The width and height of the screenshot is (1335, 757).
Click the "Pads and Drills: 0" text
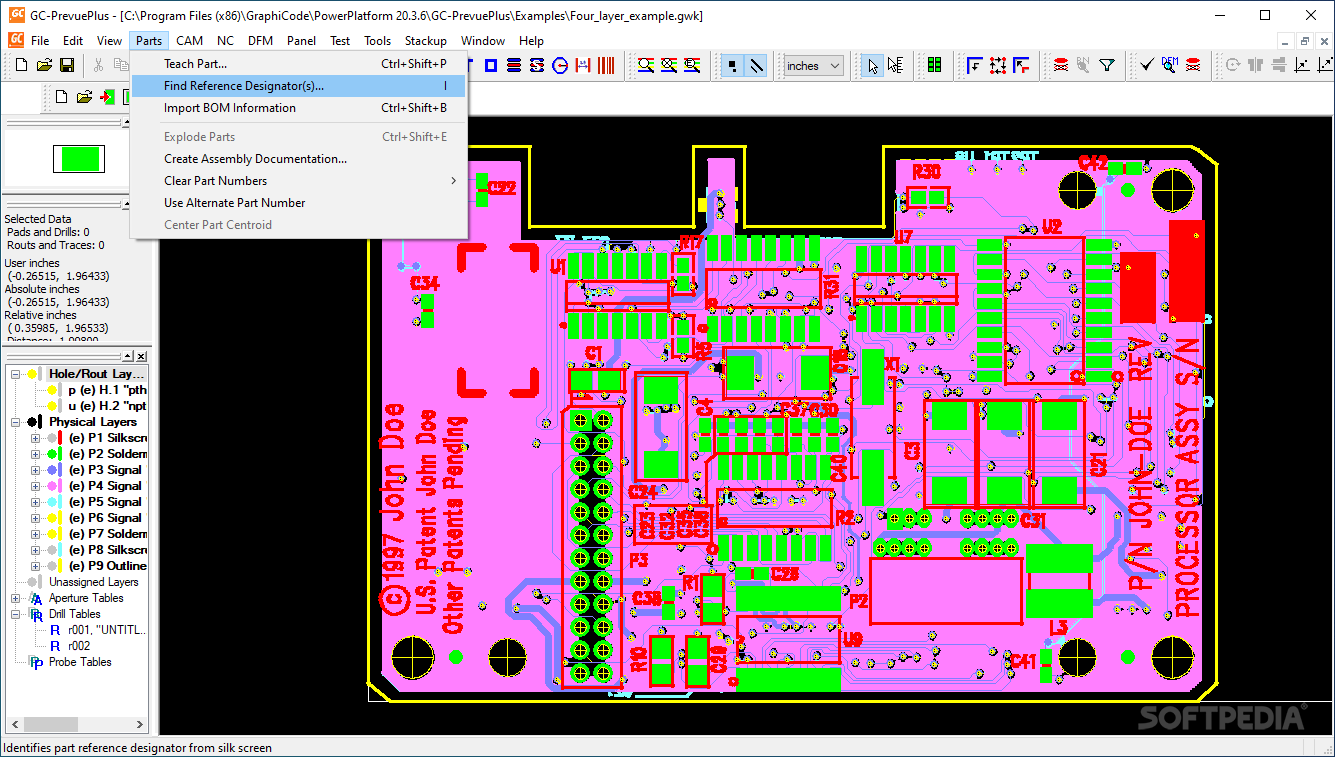48,232
